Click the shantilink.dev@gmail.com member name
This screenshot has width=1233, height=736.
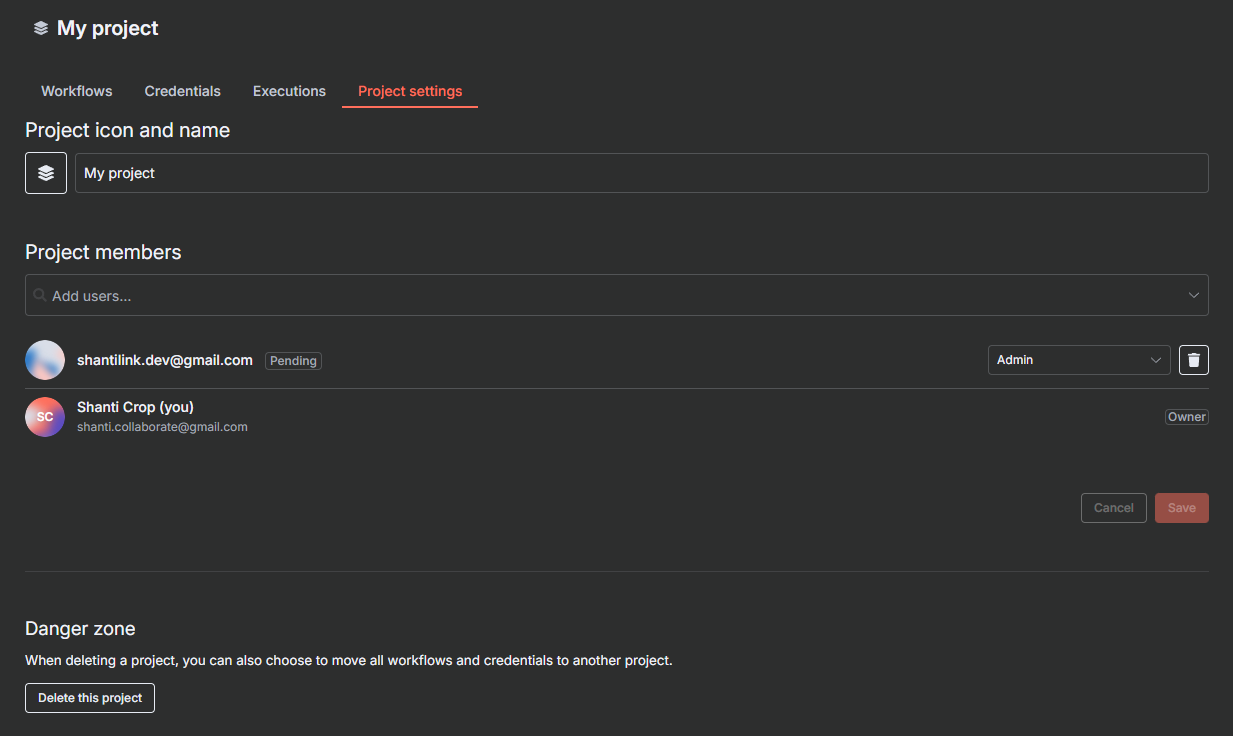pyautogui.click(x=165, y=360)
